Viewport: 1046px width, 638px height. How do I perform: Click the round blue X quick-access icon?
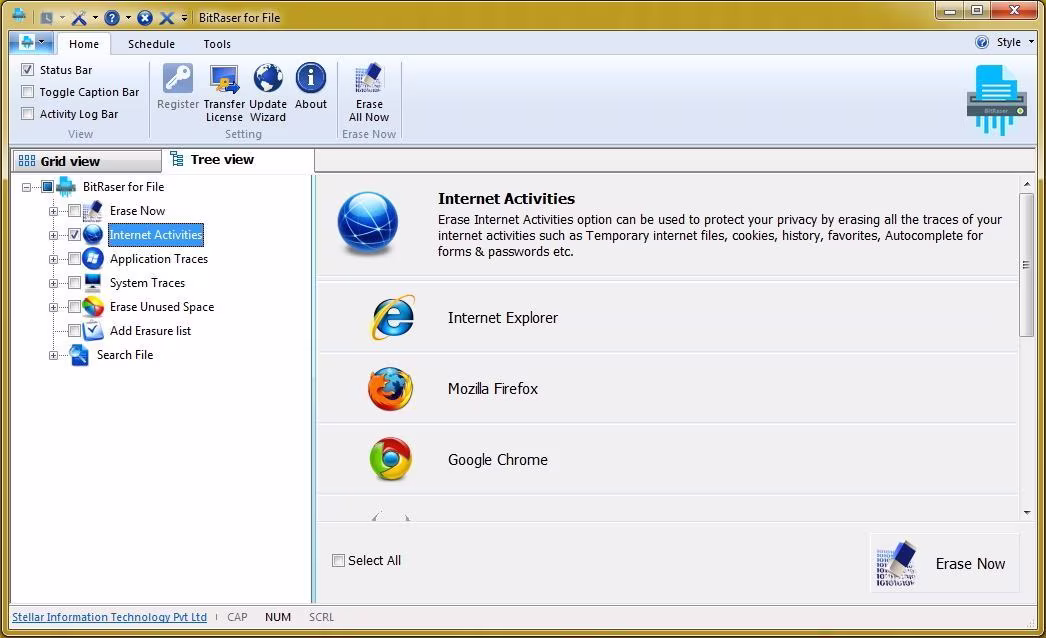pyautogui.click(x=145, y=18)
